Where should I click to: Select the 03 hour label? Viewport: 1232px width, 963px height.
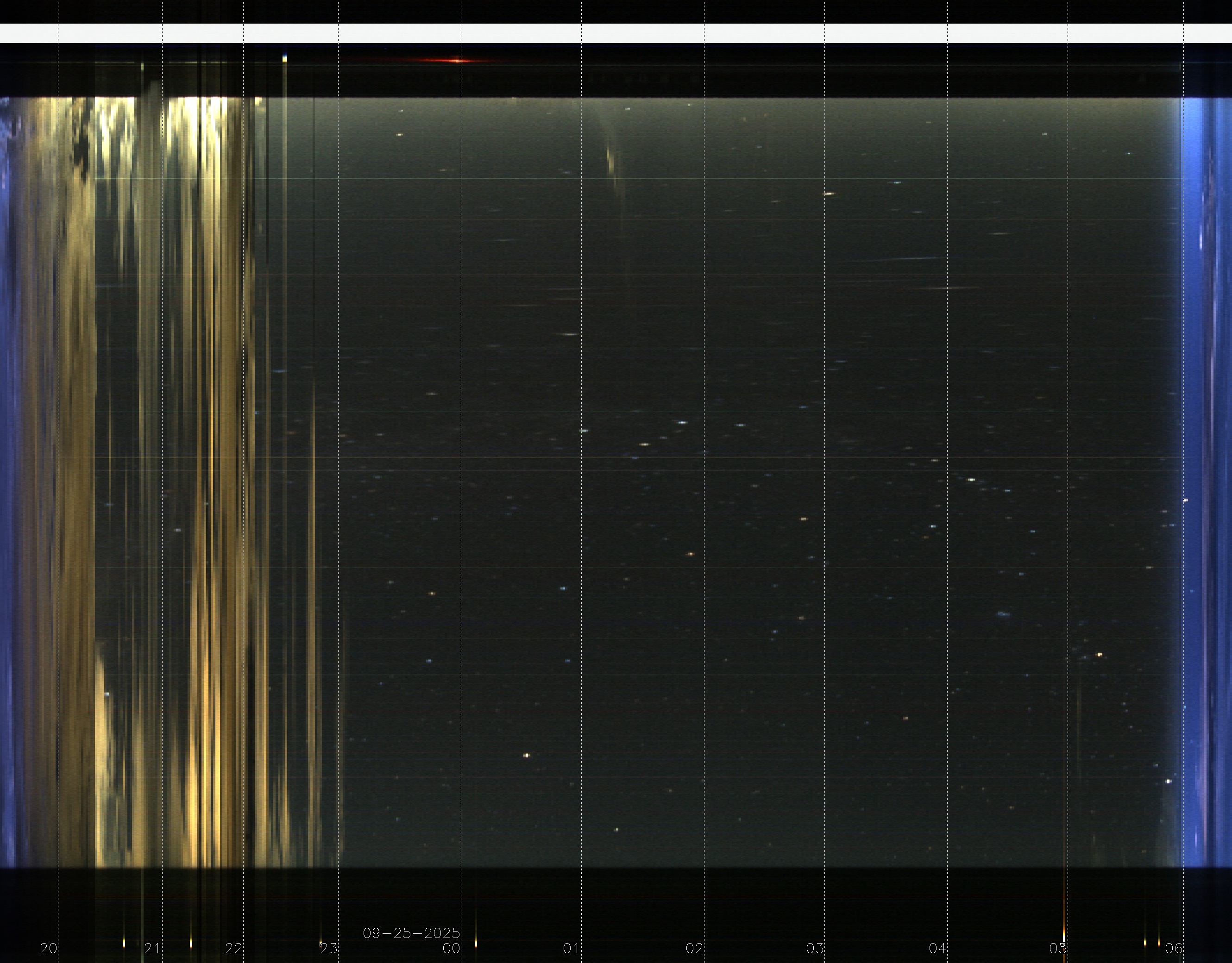point(815,948)
